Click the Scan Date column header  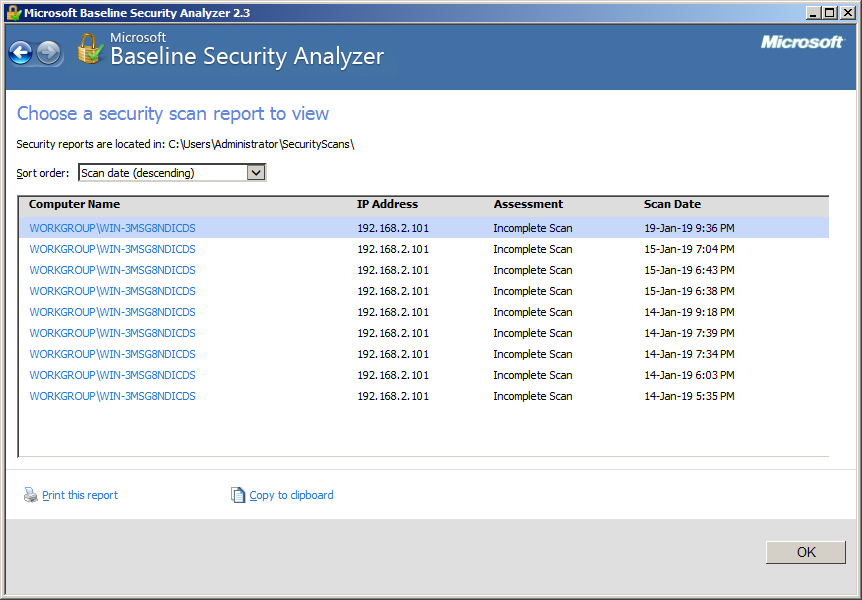(672, 204)
